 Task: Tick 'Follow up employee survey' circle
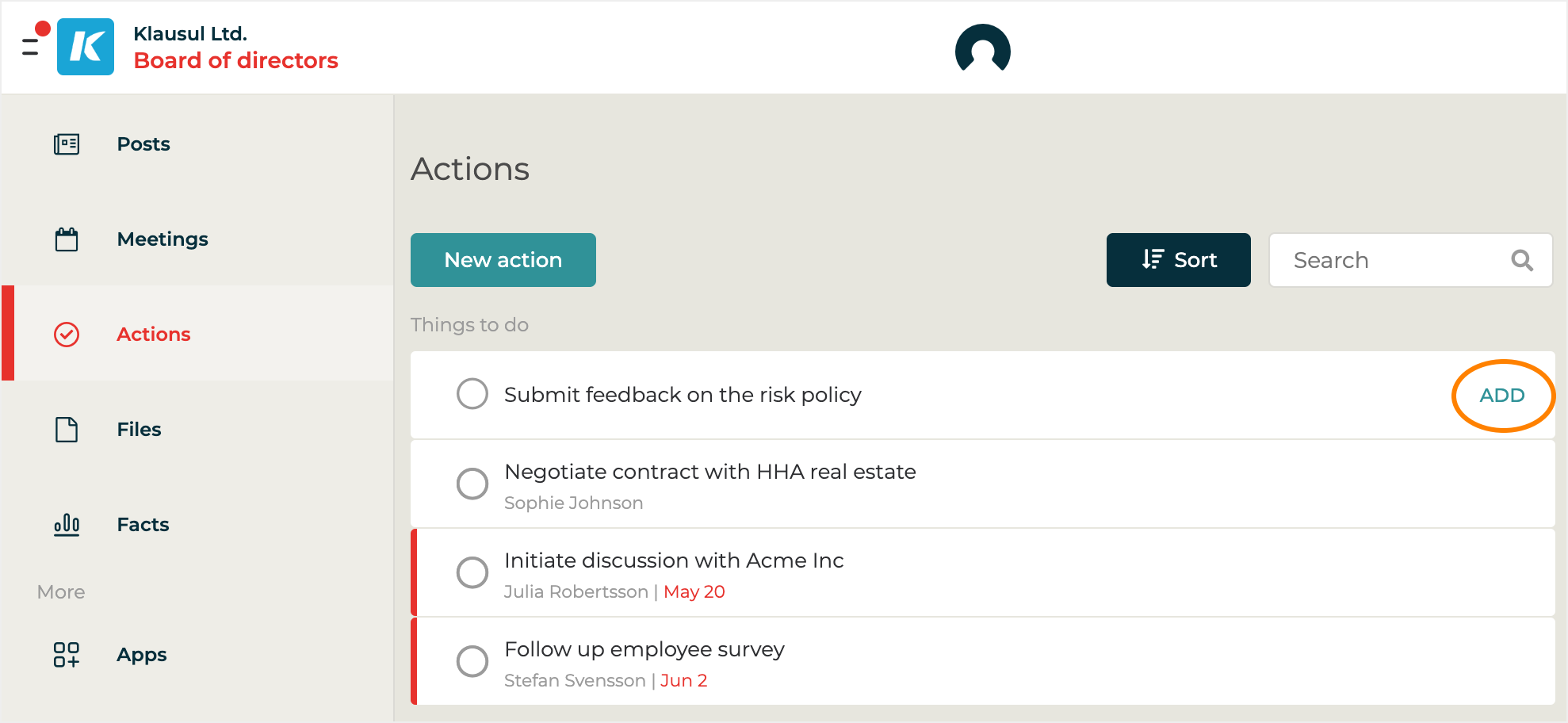(x=472, y=661)
